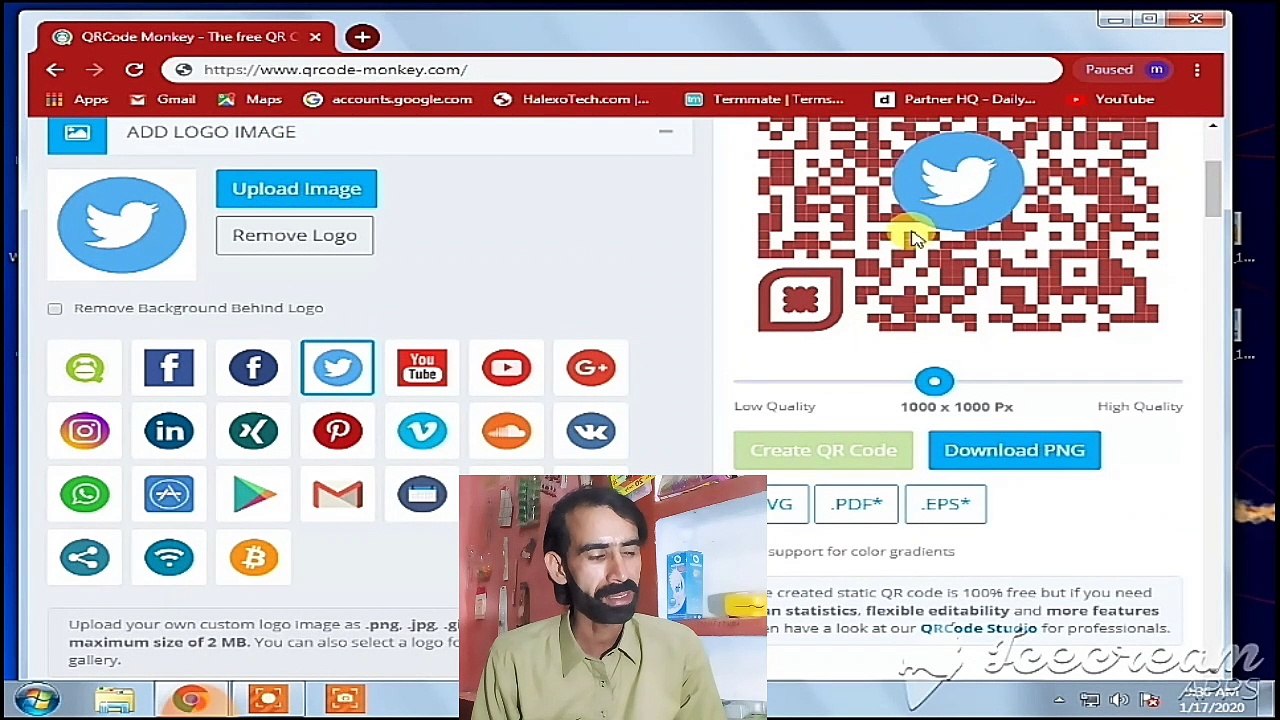
Task: Open the Windows Start menu
Action: point(37,699)
